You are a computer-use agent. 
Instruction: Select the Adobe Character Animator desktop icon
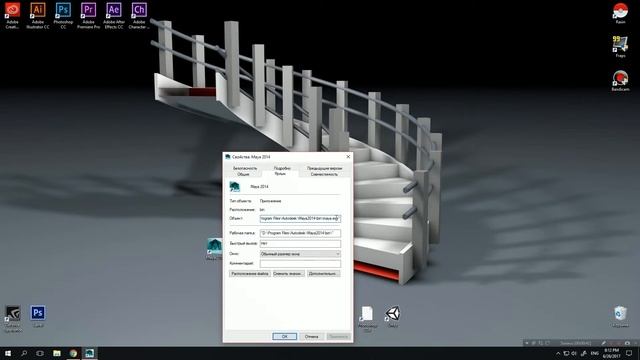[x=139, y=16]
